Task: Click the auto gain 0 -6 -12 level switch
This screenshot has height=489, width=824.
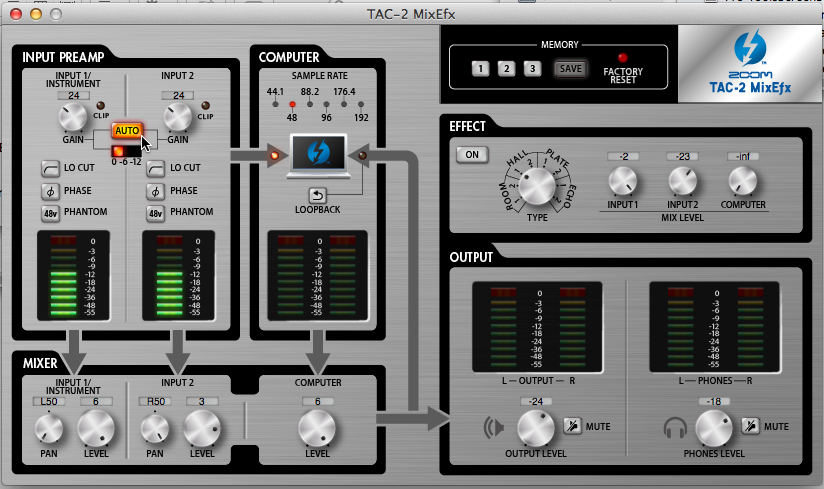Action: [x=126, y=151]
